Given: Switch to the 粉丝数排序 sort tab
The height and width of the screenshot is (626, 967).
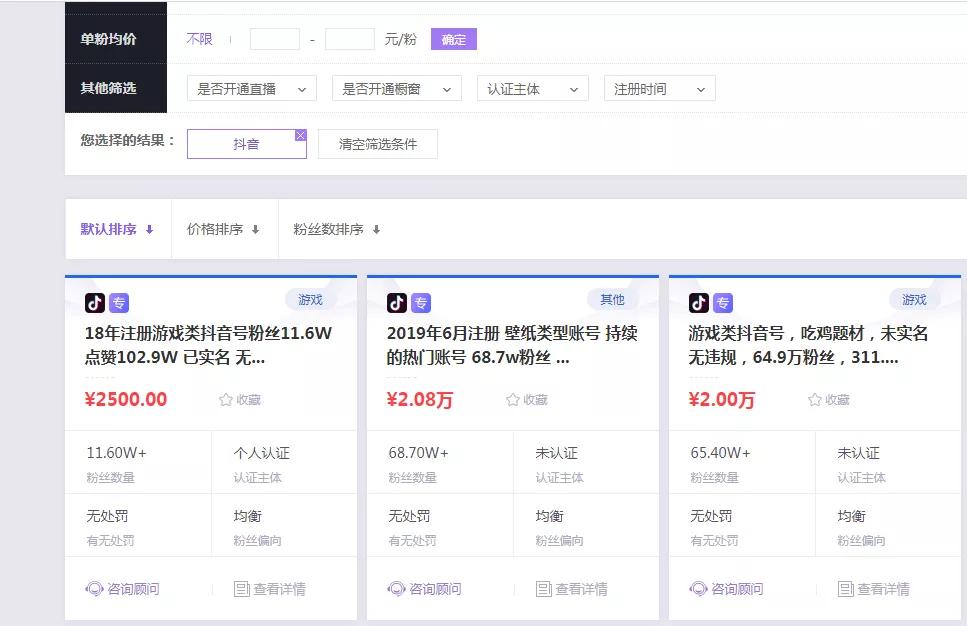Looking at the screenshot, I should coord(336,228).
